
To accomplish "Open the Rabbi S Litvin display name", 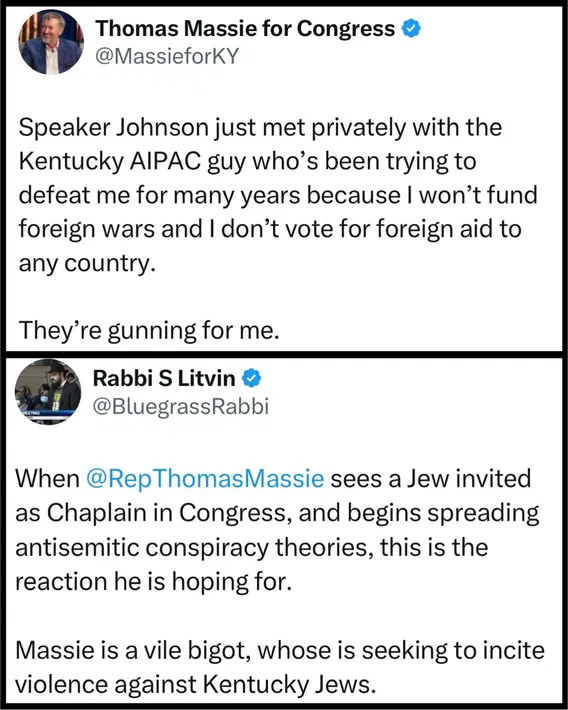I will [x=164, y=378].
